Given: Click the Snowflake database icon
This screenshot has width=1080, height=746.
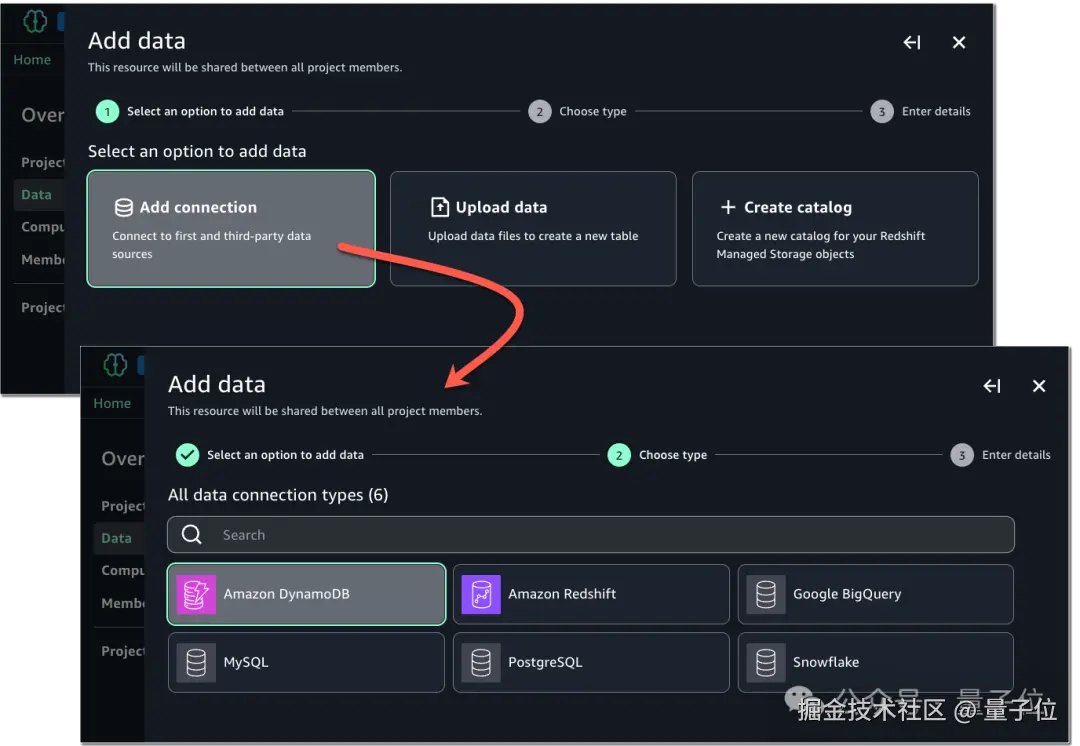Looking at the screenshot, I should pyautogui.click(x=766, y=662).
